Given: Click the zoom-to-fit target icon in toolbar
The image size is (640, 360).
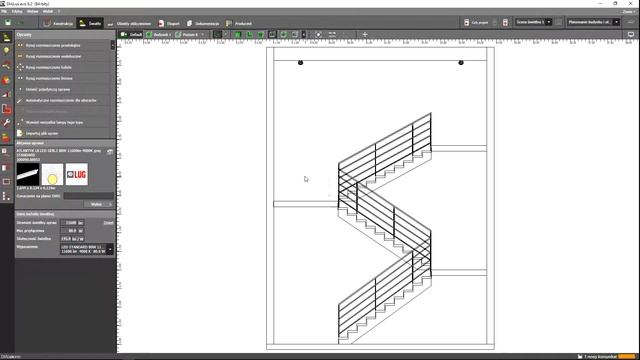Looking at the screenshot, I should pyautogui.click(x=318, y=35).
